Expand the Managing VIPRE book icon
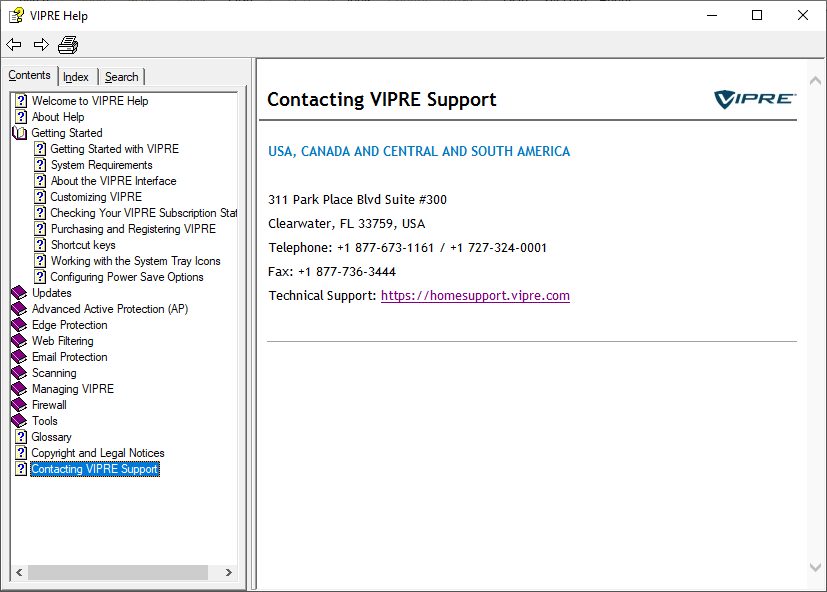 pyautogui.click(x=19, y=389)
